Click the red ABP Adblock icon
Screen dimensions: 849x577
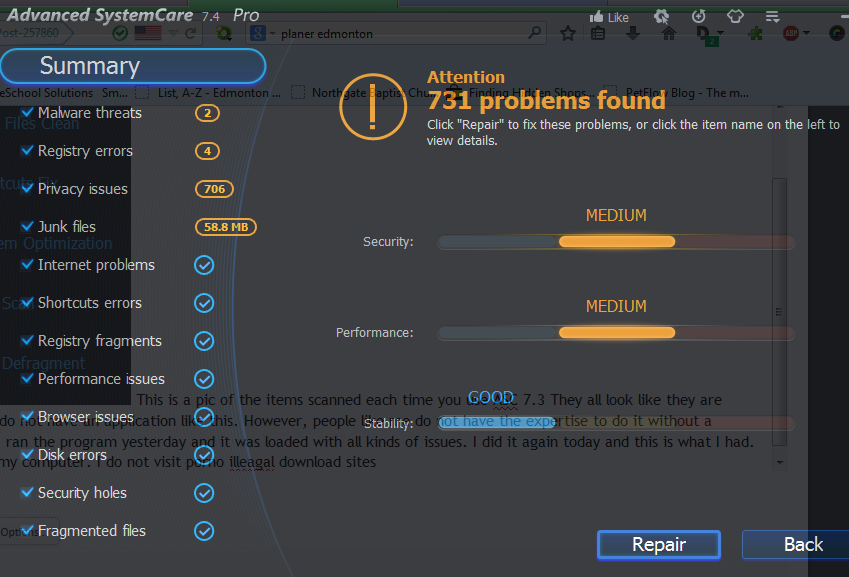(791, 34)
